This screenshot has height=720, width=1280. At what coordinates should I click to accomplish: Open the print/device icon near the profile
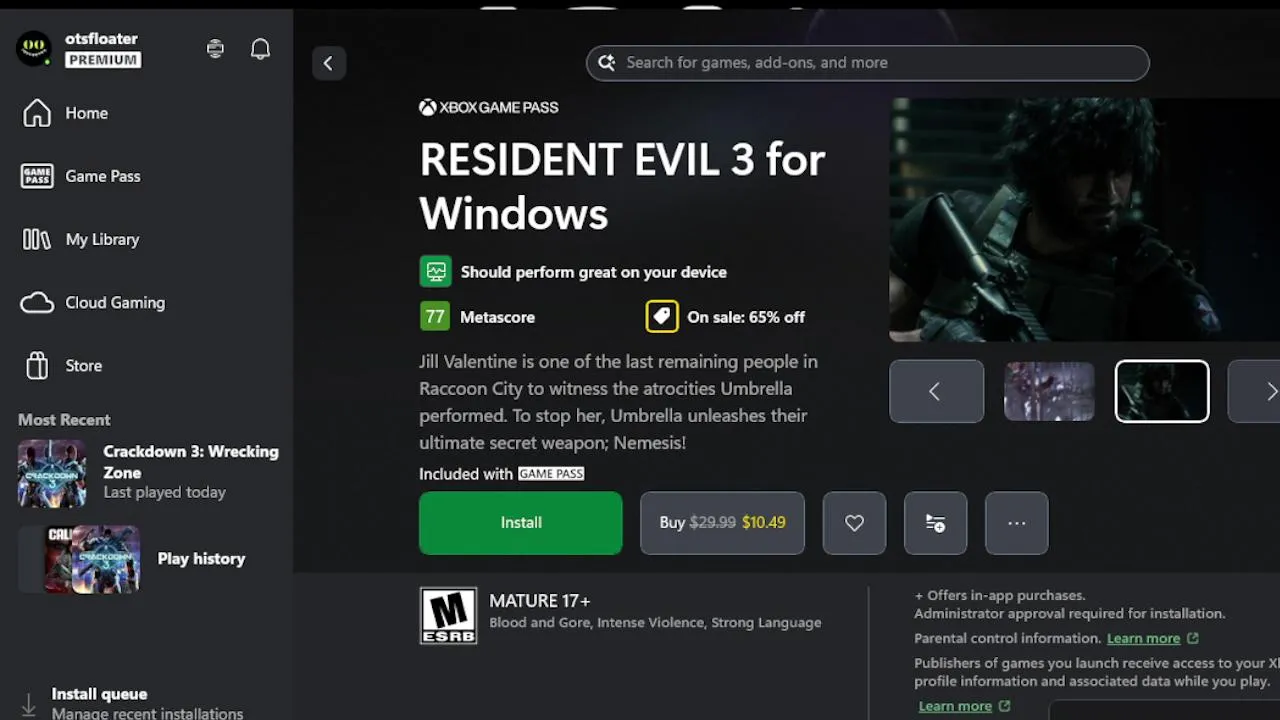coord(215,49)
